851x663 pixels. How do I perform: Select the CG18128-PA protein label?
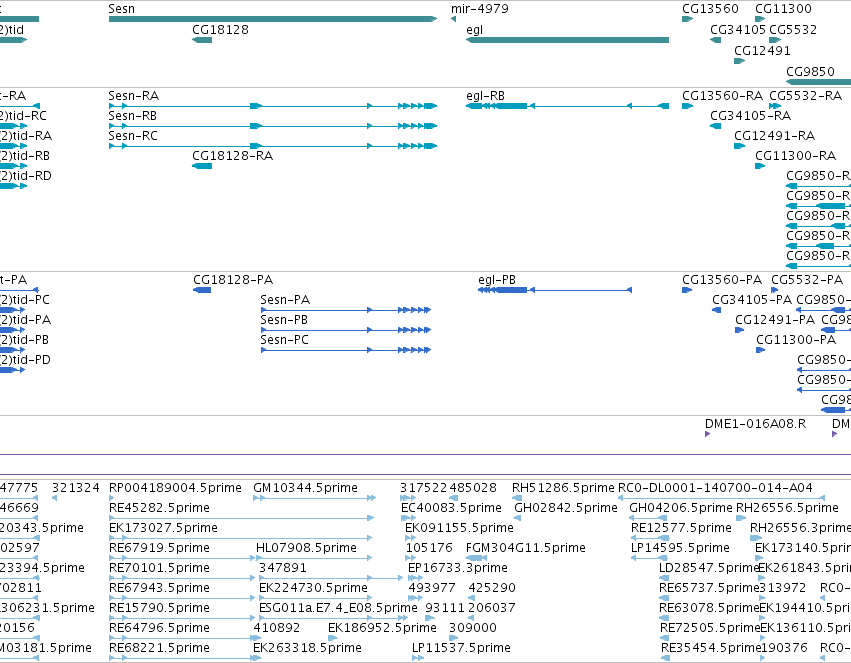[233, 280]
